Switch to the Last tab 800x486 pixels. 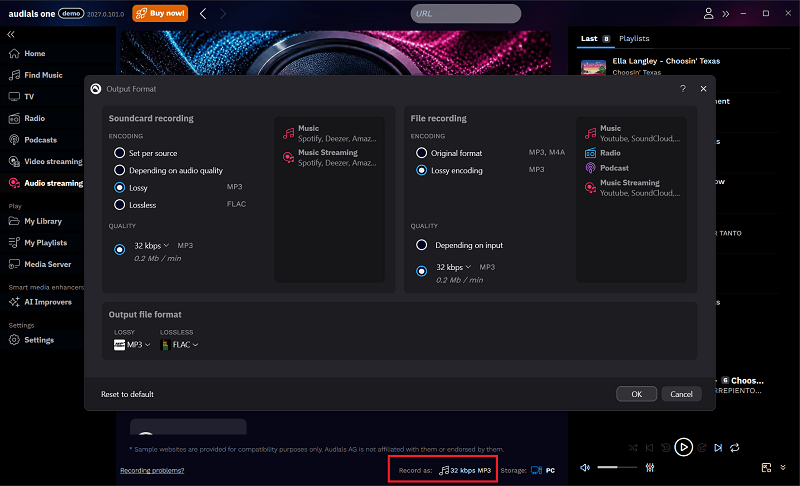tap(595, 39)
